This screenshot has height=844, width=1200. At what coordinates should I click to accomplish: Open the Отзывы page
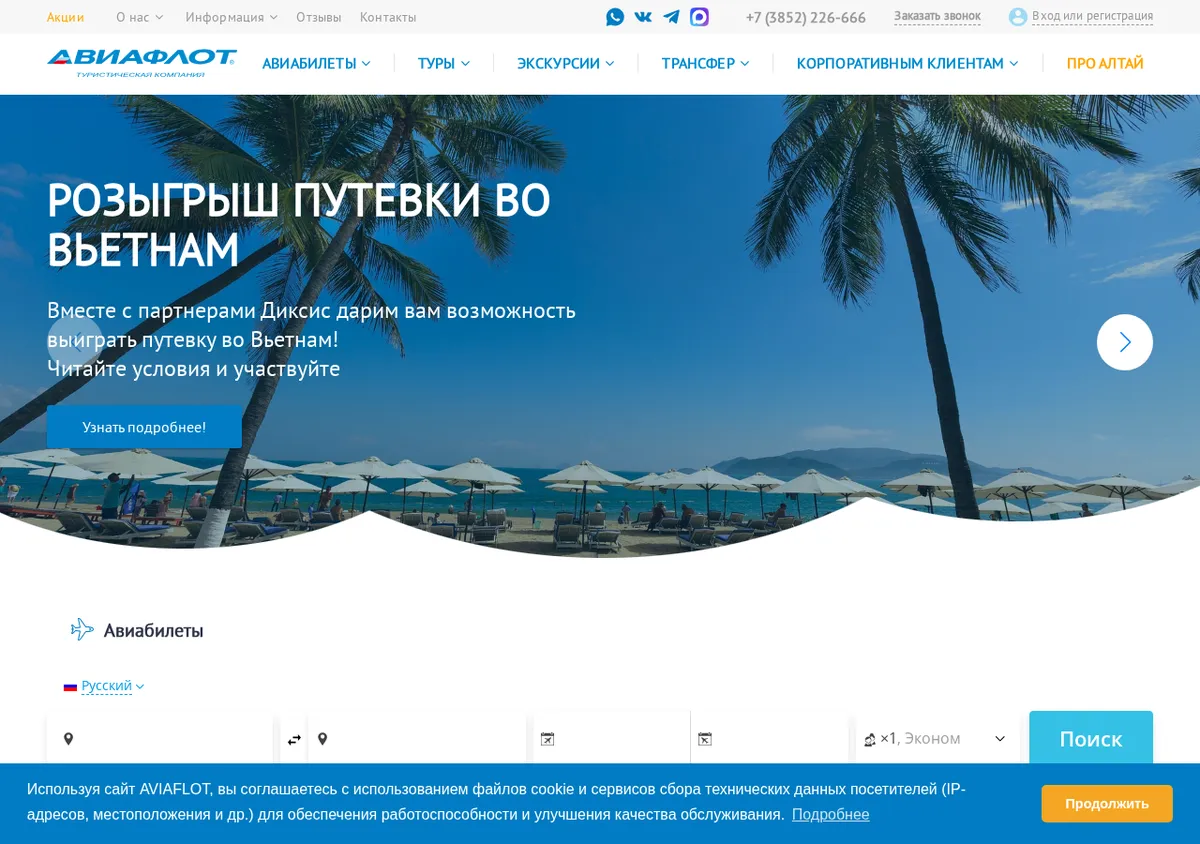coord(318,17)
